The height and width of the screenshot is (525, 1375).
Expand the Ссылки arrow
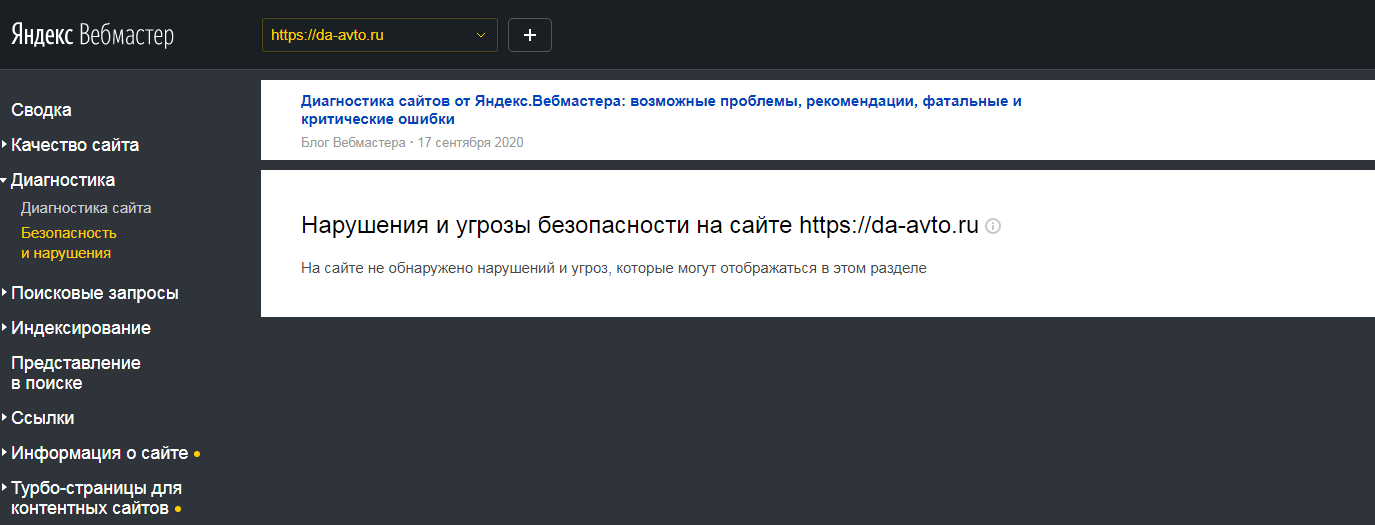tap(5, 418)
